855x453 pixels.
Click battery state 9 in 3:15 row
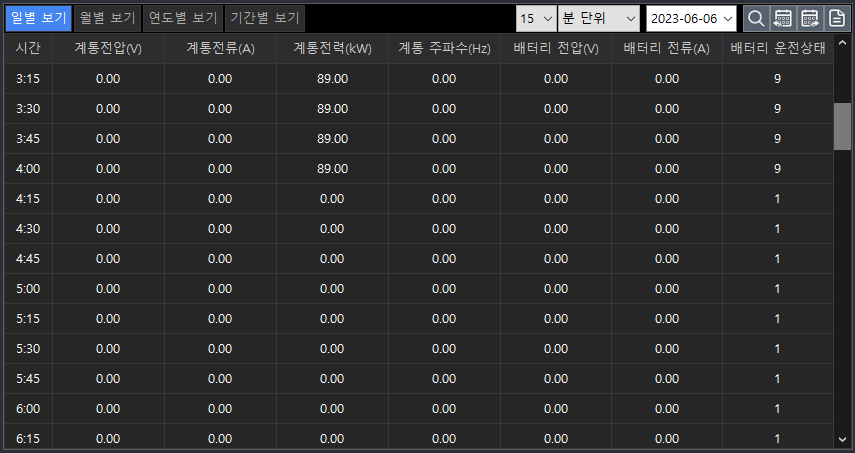point(778,78)
